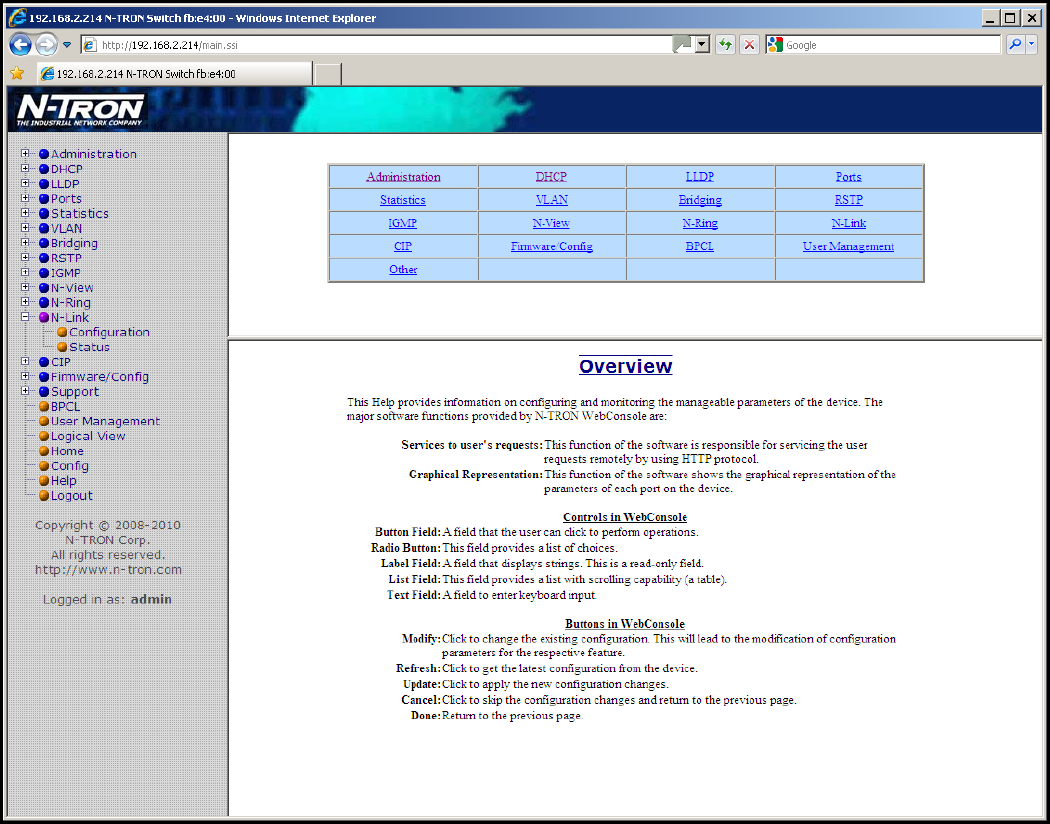
Task: Click the blue bullet beside Administration
Action: point(44,154)
